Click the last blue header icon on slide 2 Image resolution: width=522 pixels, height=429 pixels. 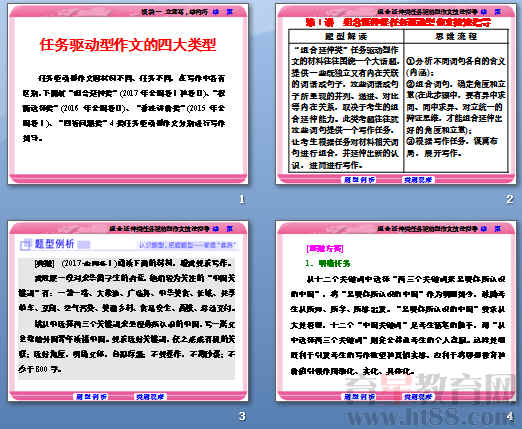[x=498, y=12]
